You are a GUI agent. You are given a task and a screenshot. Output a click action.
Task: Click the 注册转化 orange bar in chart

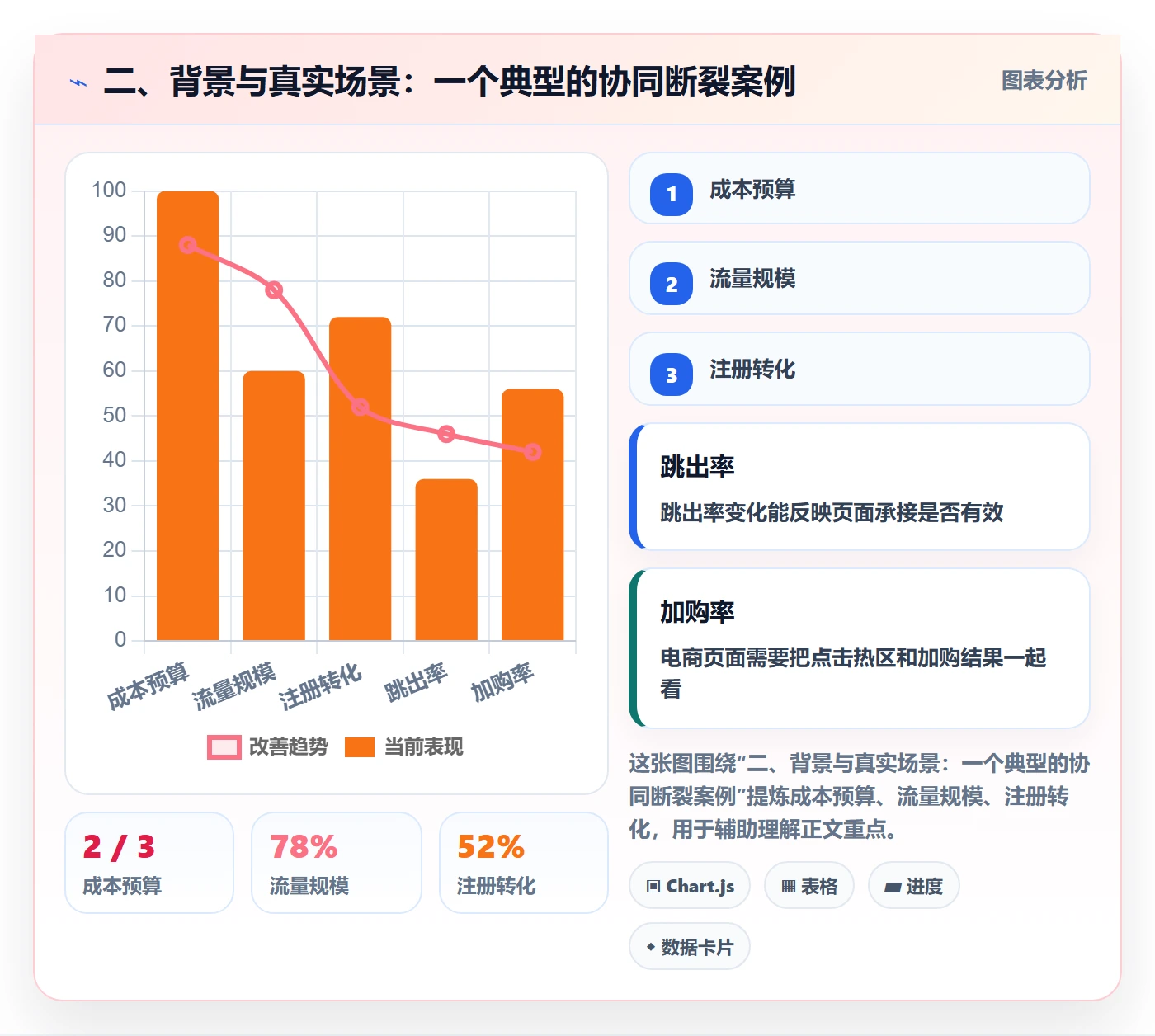(x=361, y=478)
